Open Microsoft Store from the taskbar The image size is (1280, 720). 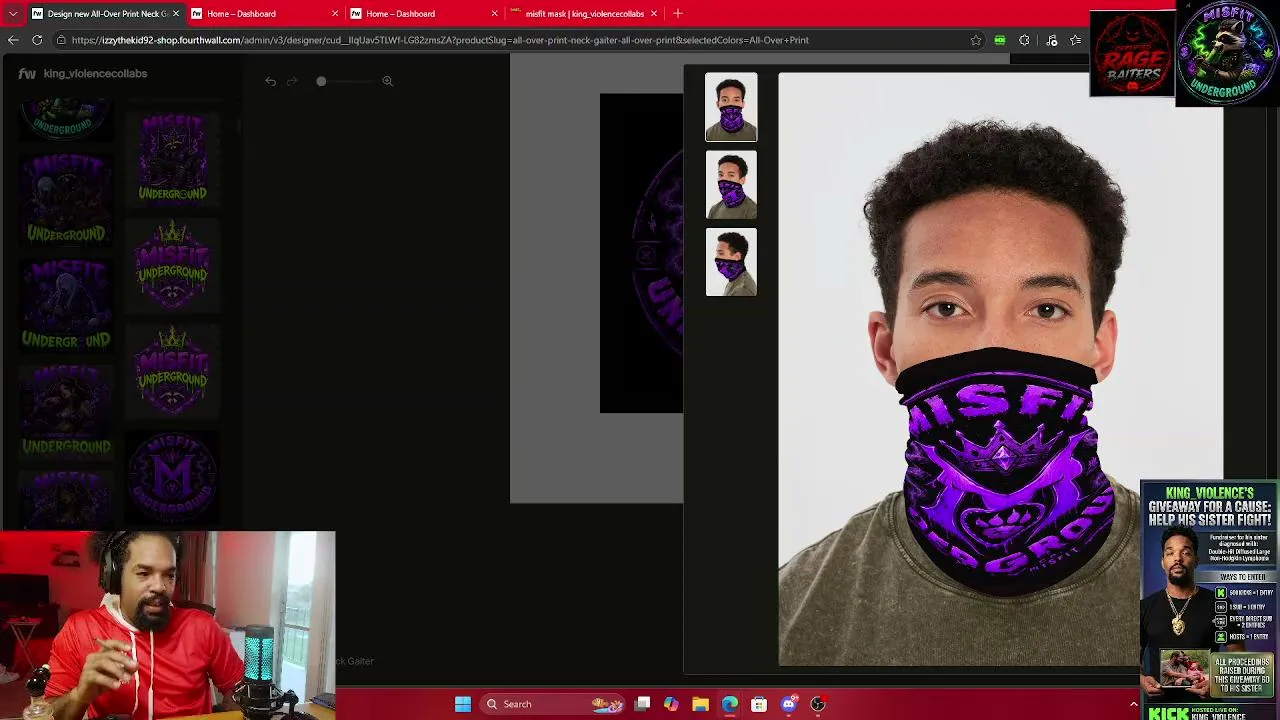tap(759, 704)
